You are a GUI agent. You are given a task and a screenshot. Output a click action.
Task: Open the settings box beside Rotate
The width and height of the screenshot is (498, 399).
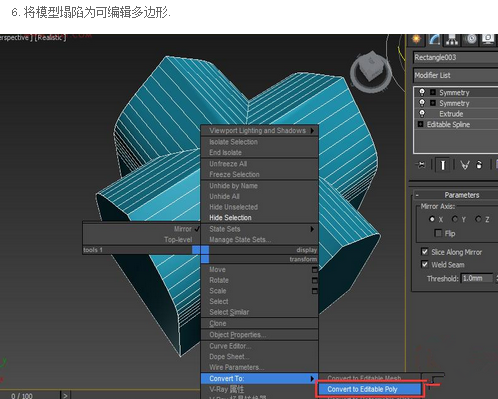tap(314, 280)
